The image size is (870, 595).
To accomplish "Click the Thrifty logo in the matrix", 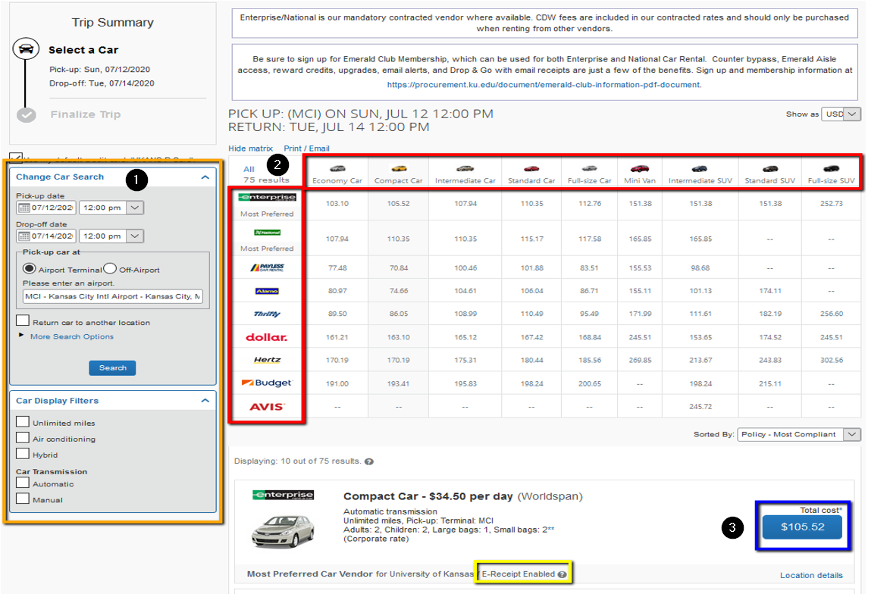I will 267,314.
